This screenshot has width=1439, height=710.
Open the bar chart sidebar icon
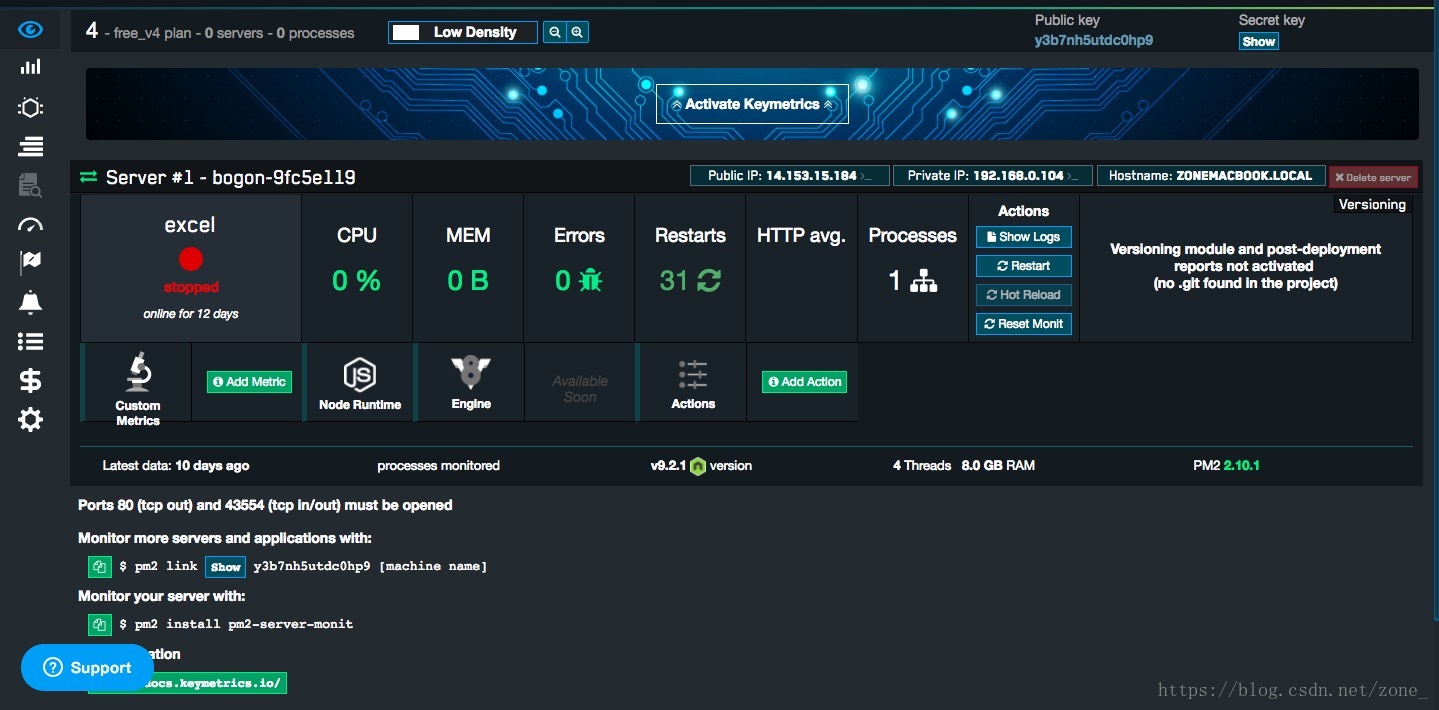[x=31, y=66]
